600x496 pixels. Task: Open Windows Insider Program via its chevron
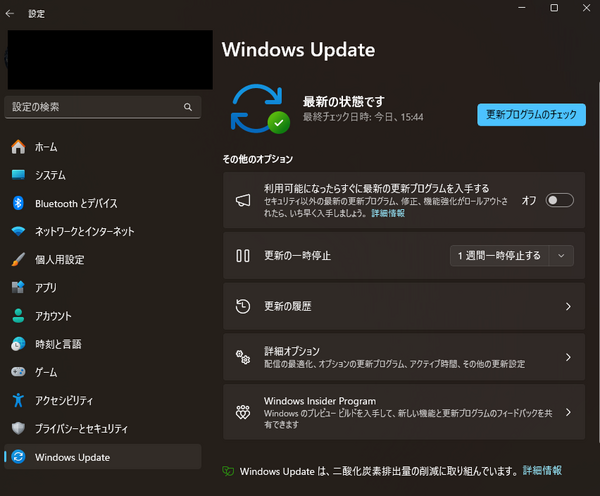(x=568, y=412)
